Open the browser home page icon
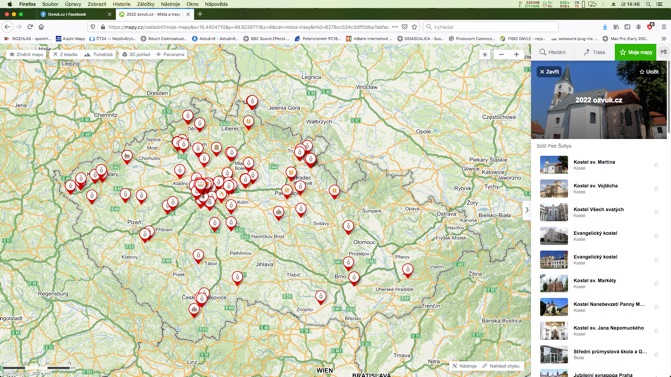 click(41, 27)
